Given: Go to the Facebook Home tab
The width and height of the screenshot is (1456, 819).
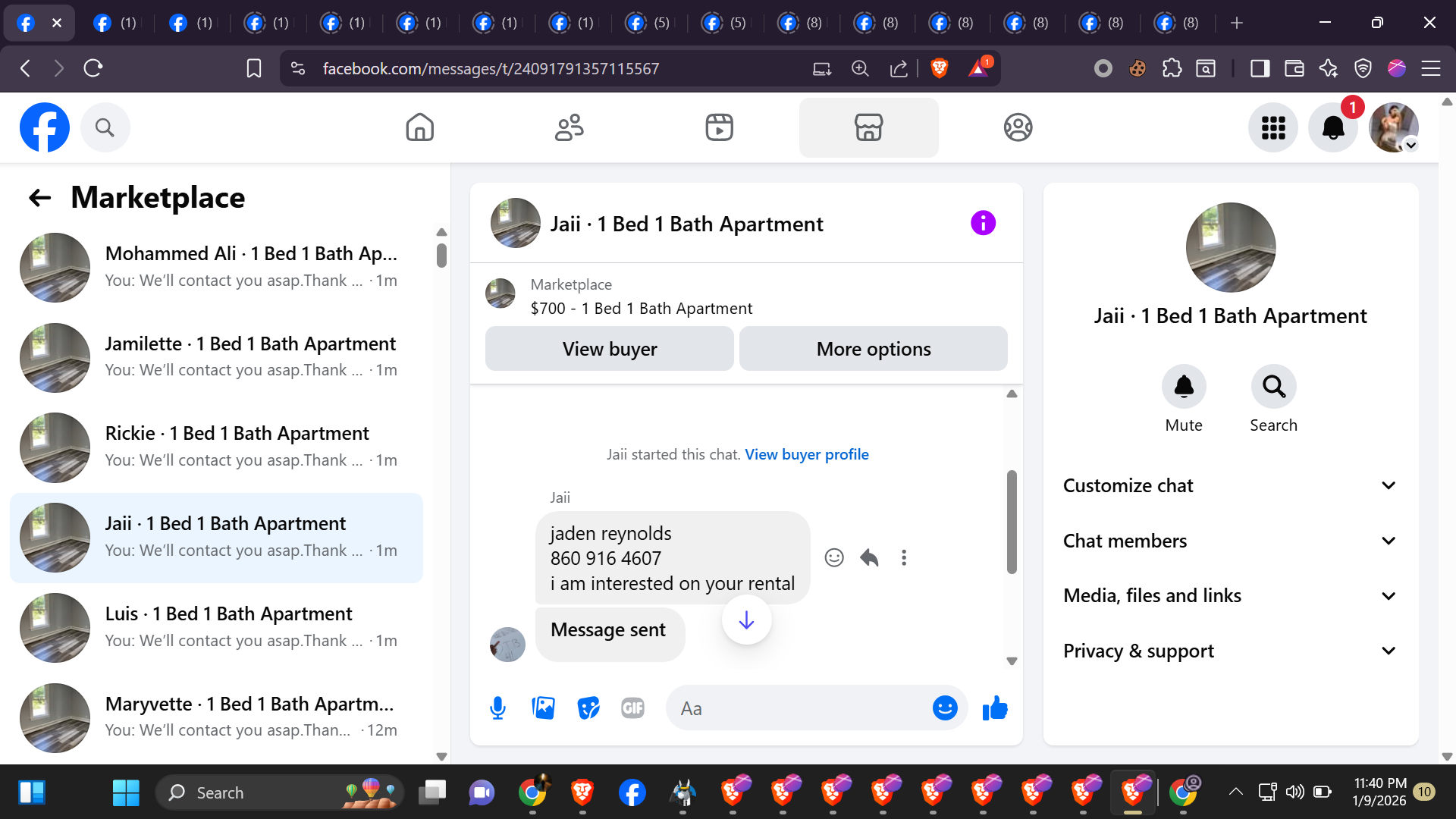Looking at the screenshot, I should pyautogui.click(x=419, y=127).
